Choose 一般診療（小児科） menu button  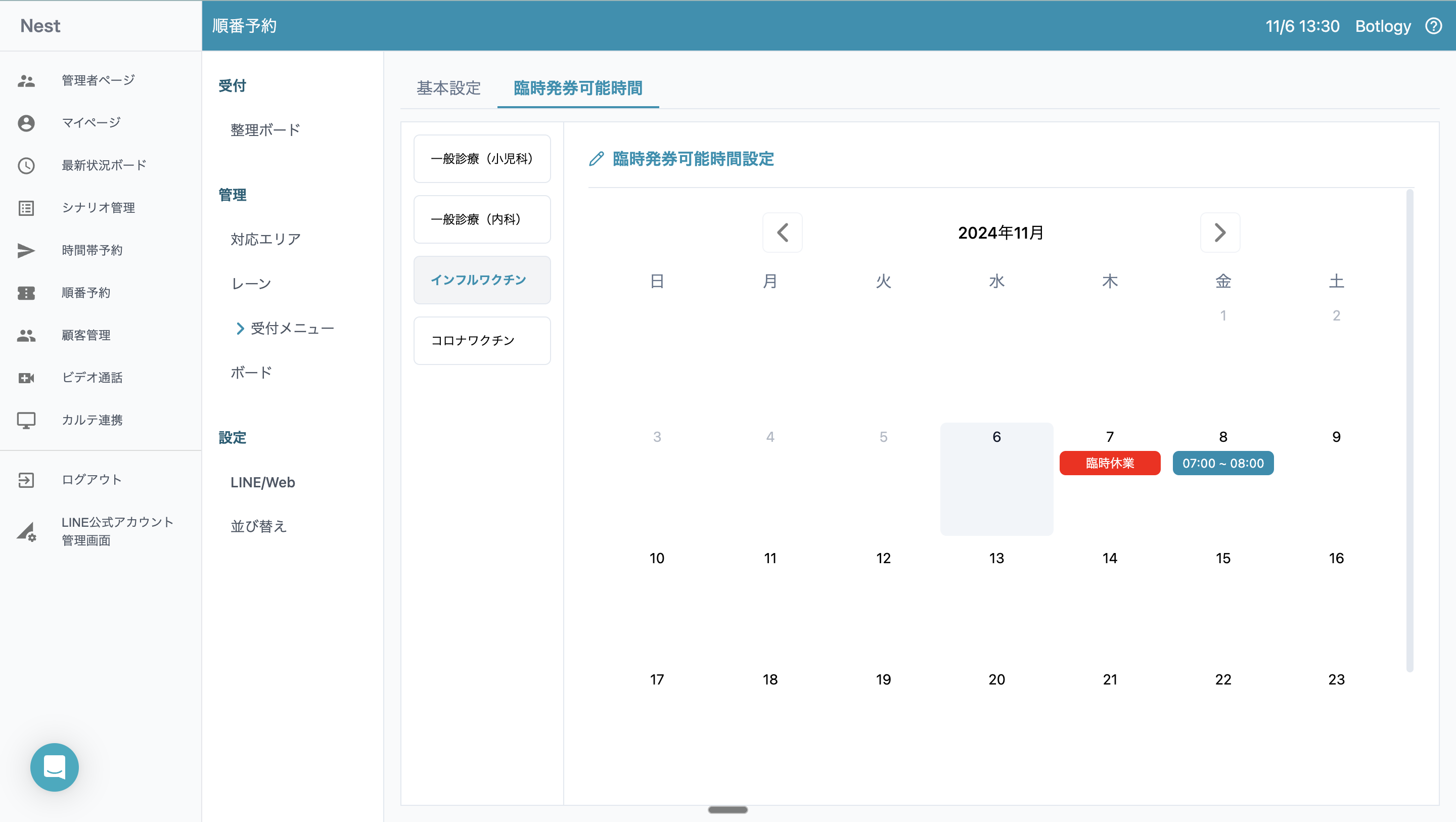click(x=482, y=159)
